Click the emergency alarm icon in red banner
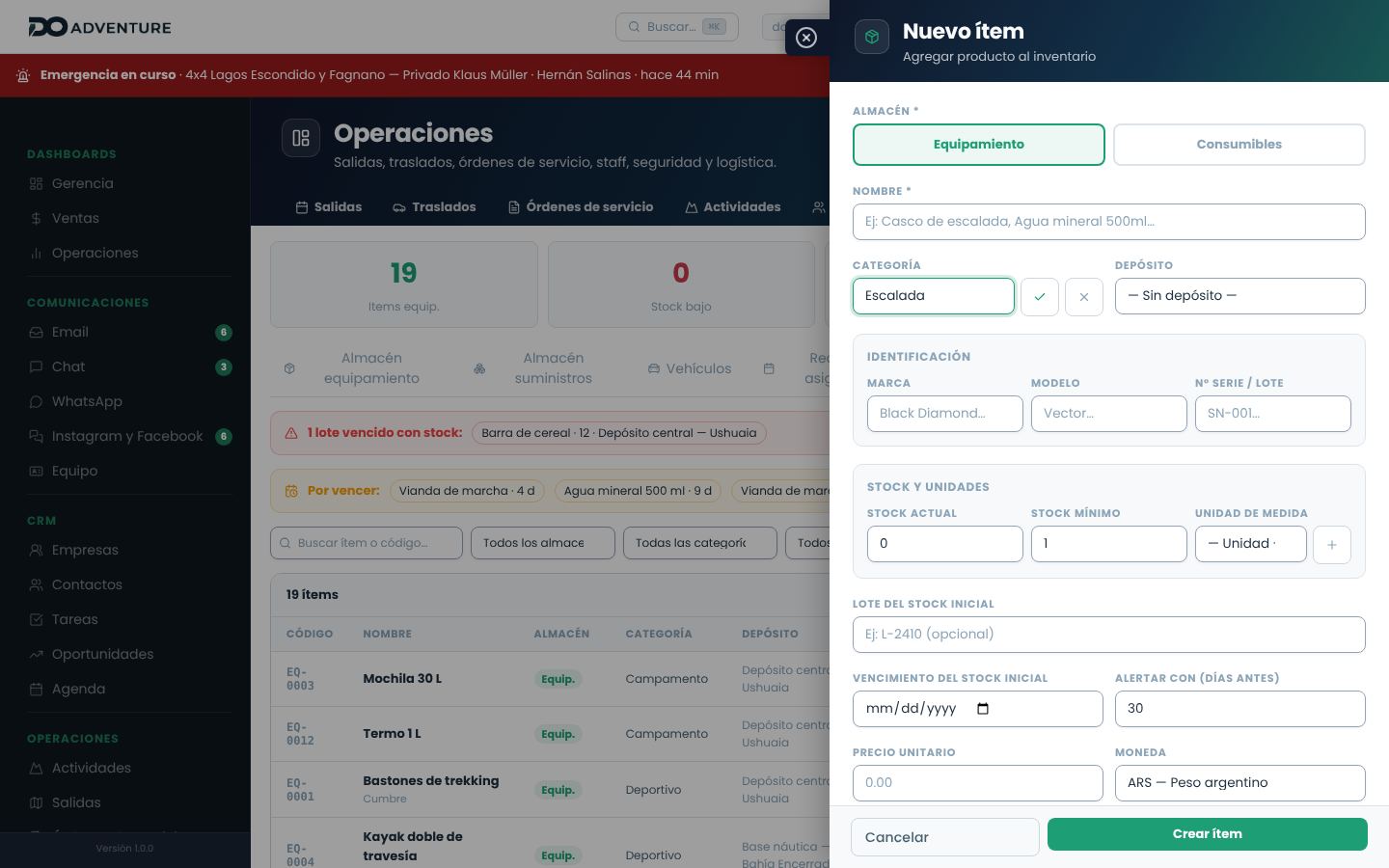 23,75
